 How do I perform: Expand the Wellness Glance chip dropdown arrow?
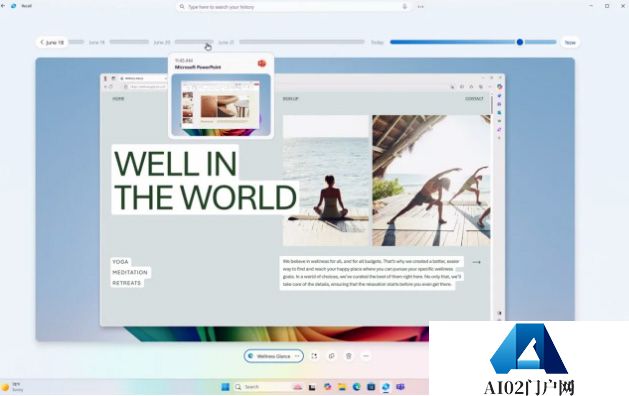pos(297,356)
